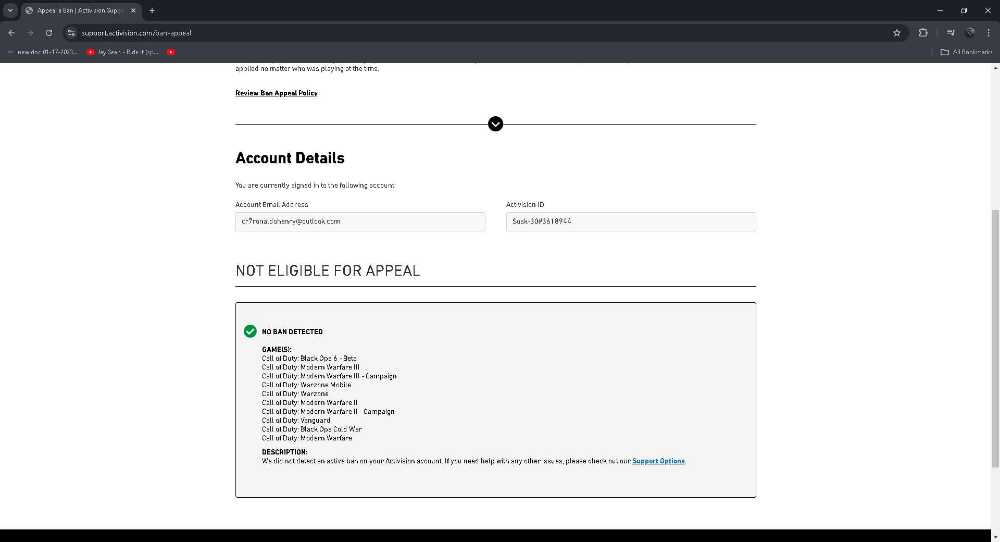Go forward to the next page
1000x542 pixels.
coord(30,33)
